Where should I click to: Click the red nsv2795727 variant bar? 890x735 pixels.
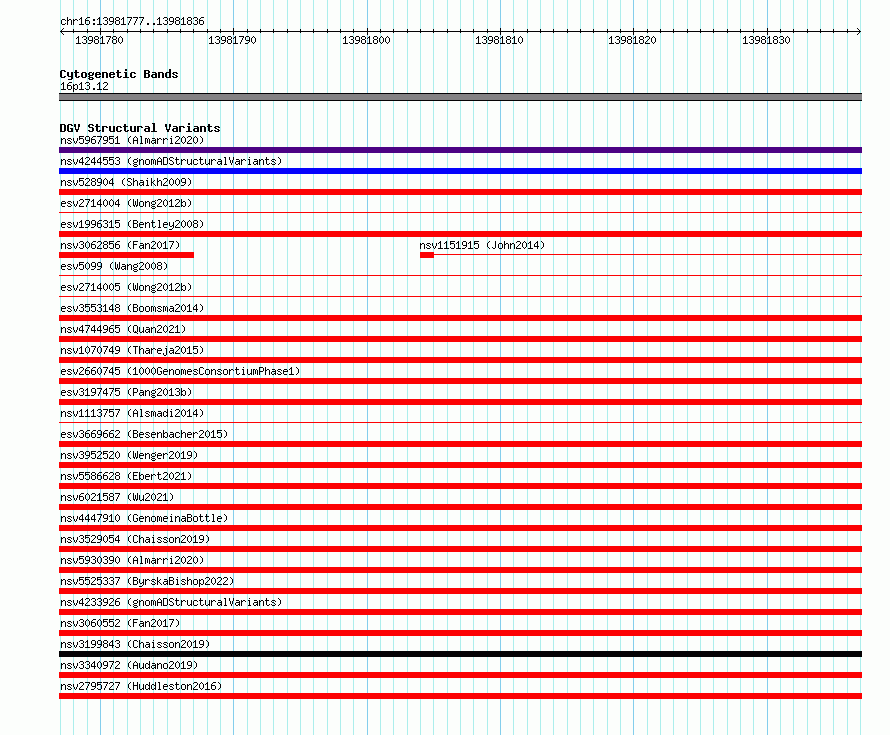click(460, 696)
